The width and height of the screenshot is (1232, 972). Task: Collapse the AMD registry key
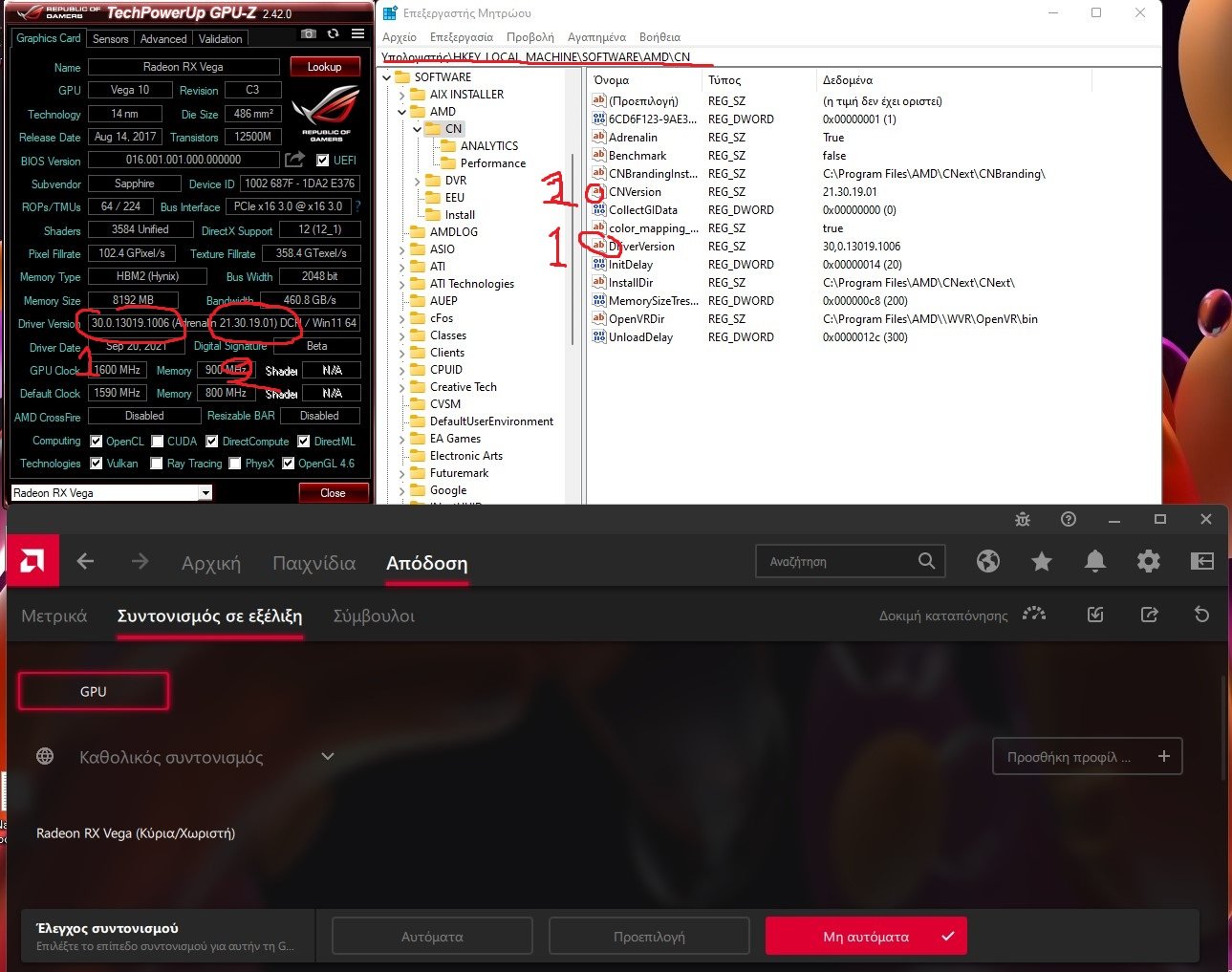pos(402,112)
